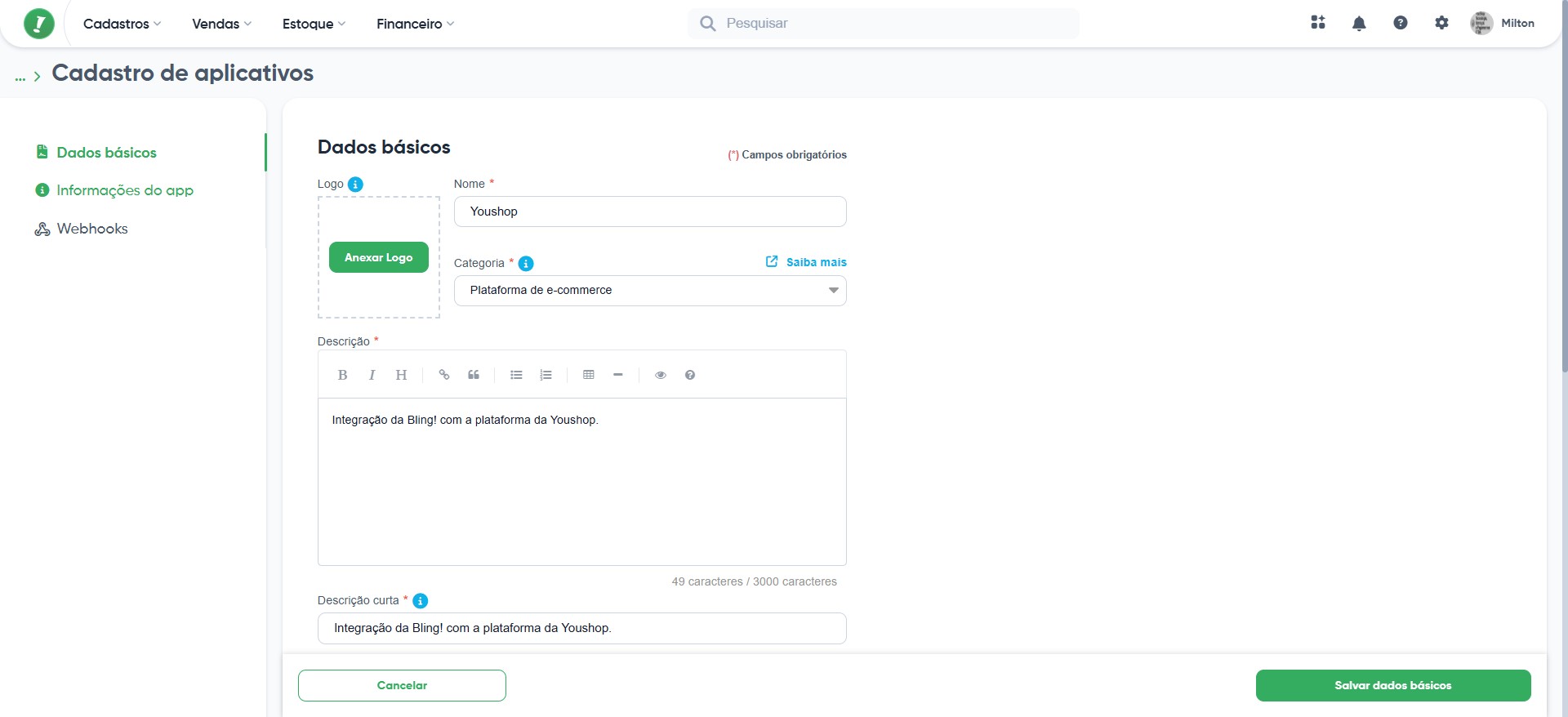The height and width of the screenshot is (717, 1568).
Task: Click the Pesquisar search field
Action: tap(884, 24)
